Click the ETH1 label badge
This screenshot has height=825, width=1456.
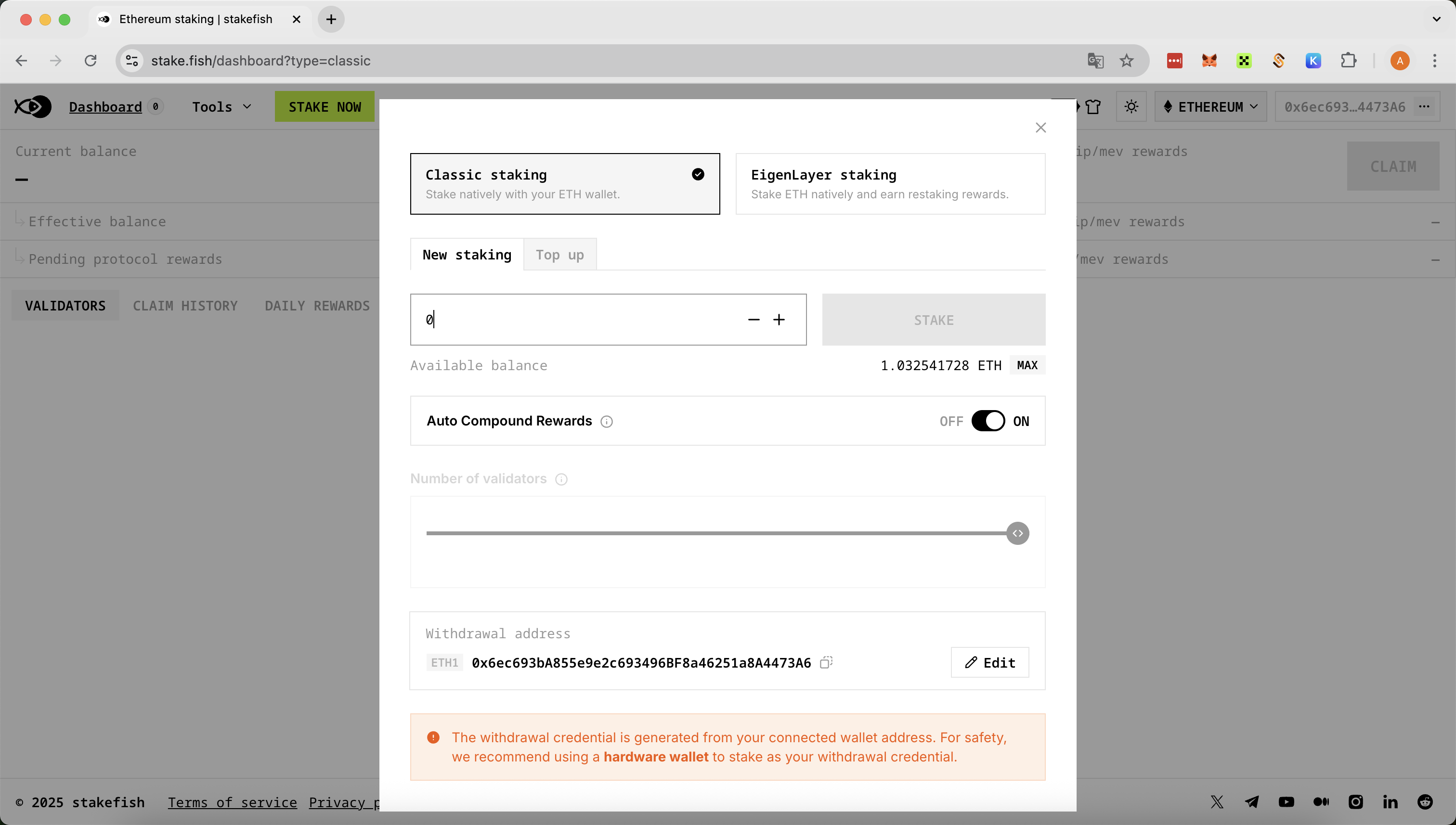444,662
